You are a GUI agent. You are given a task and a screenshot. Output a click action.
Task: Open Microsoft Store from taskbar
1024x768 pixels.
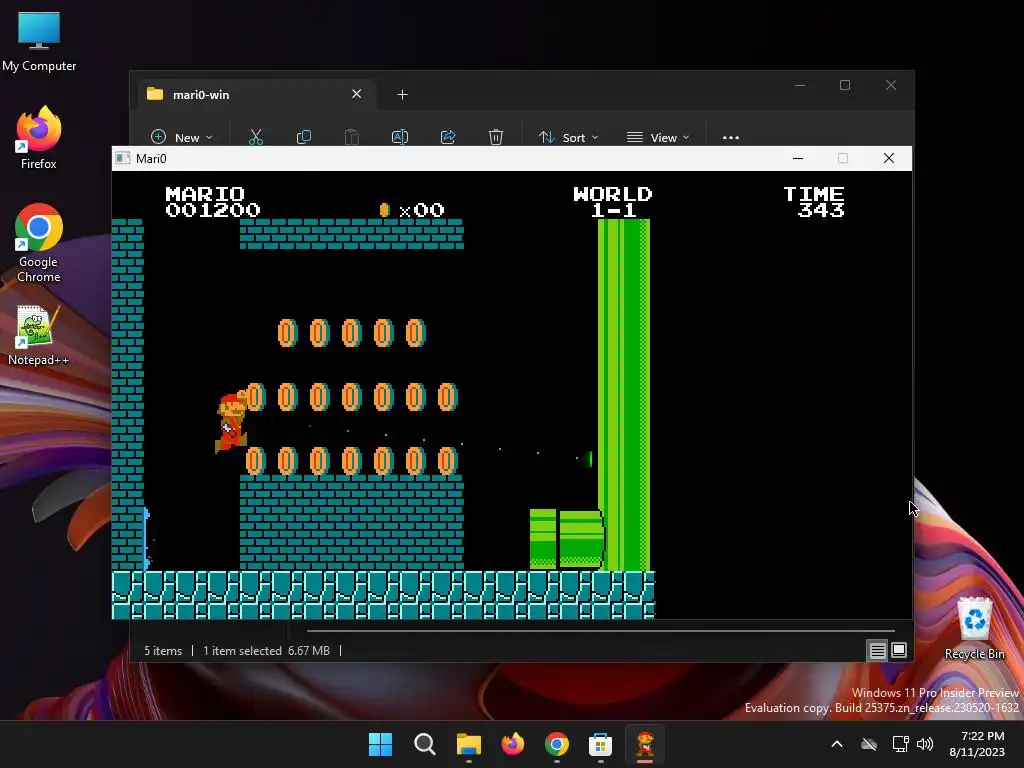point(601,744)
